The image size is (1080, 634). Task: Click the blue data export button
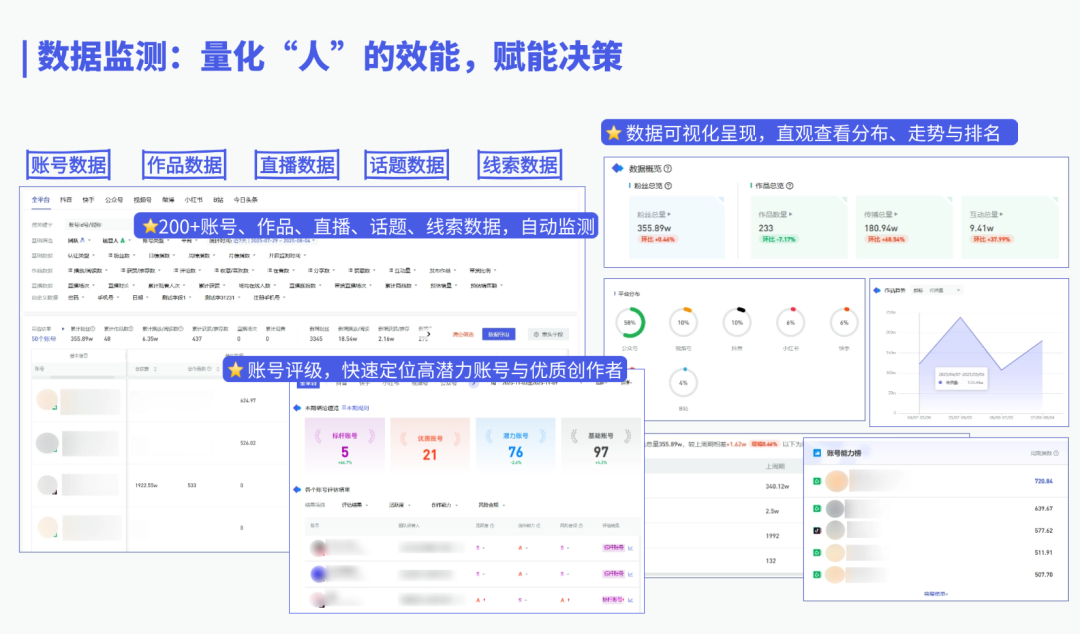pos(498,334)
